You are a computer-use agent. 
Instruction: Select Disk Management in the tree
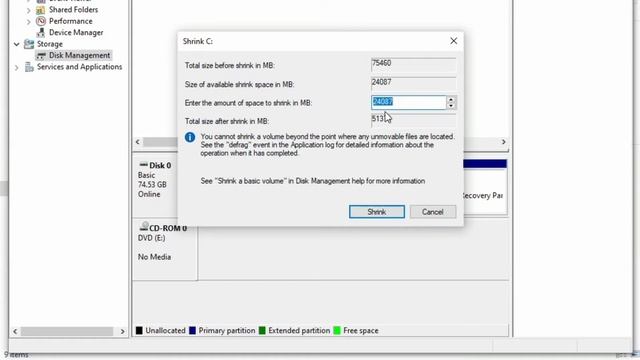pos(79,55)
